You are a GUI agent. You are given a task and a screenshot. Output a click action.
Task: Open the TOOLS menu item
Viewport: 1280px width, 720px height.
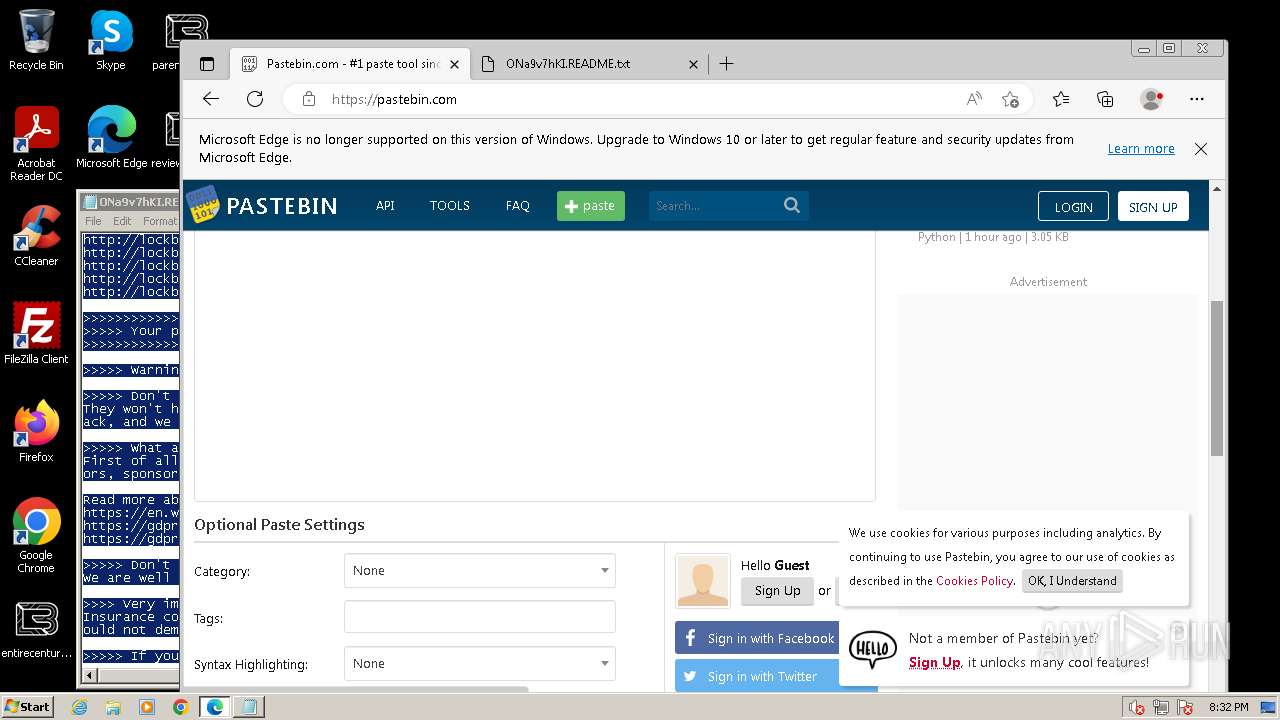point(450,205)
